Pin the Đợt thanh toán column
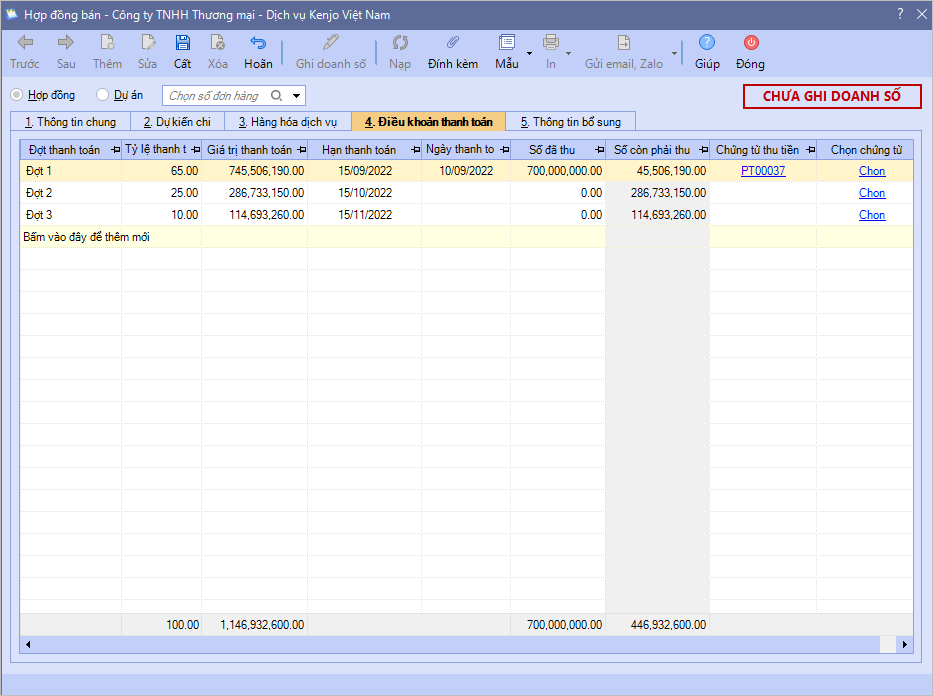 click(x=115, y=150)
